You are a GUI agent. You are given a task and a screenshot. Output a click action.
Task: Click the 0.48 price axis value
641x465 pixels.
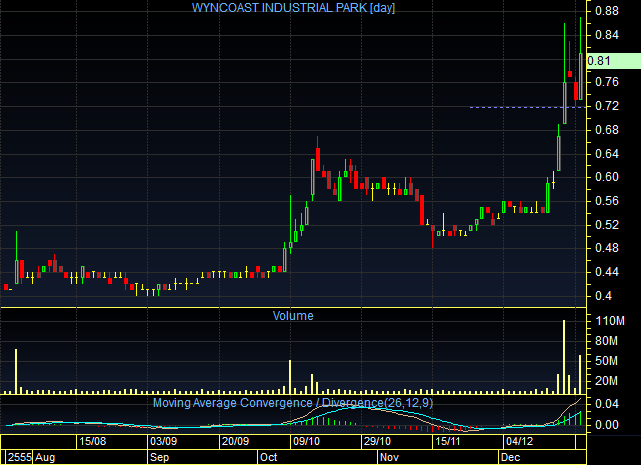[x=607, y=248]
